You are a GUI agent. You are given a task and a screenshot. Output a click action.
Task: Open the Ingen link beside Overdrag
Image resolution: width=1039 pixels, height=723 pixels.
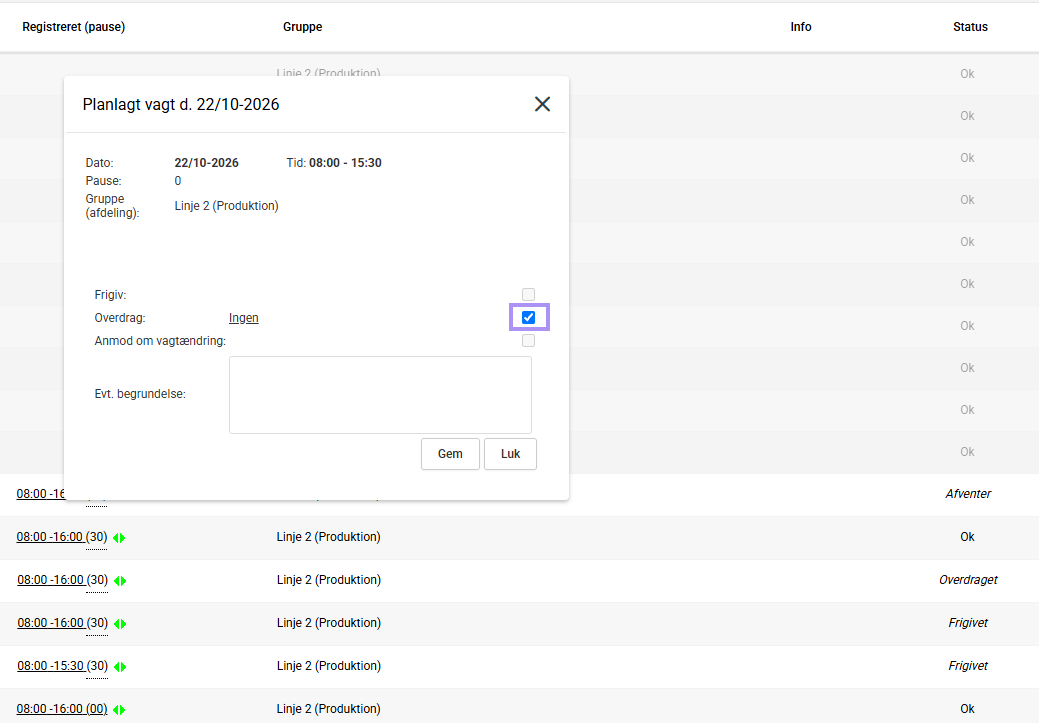(244, 318)
